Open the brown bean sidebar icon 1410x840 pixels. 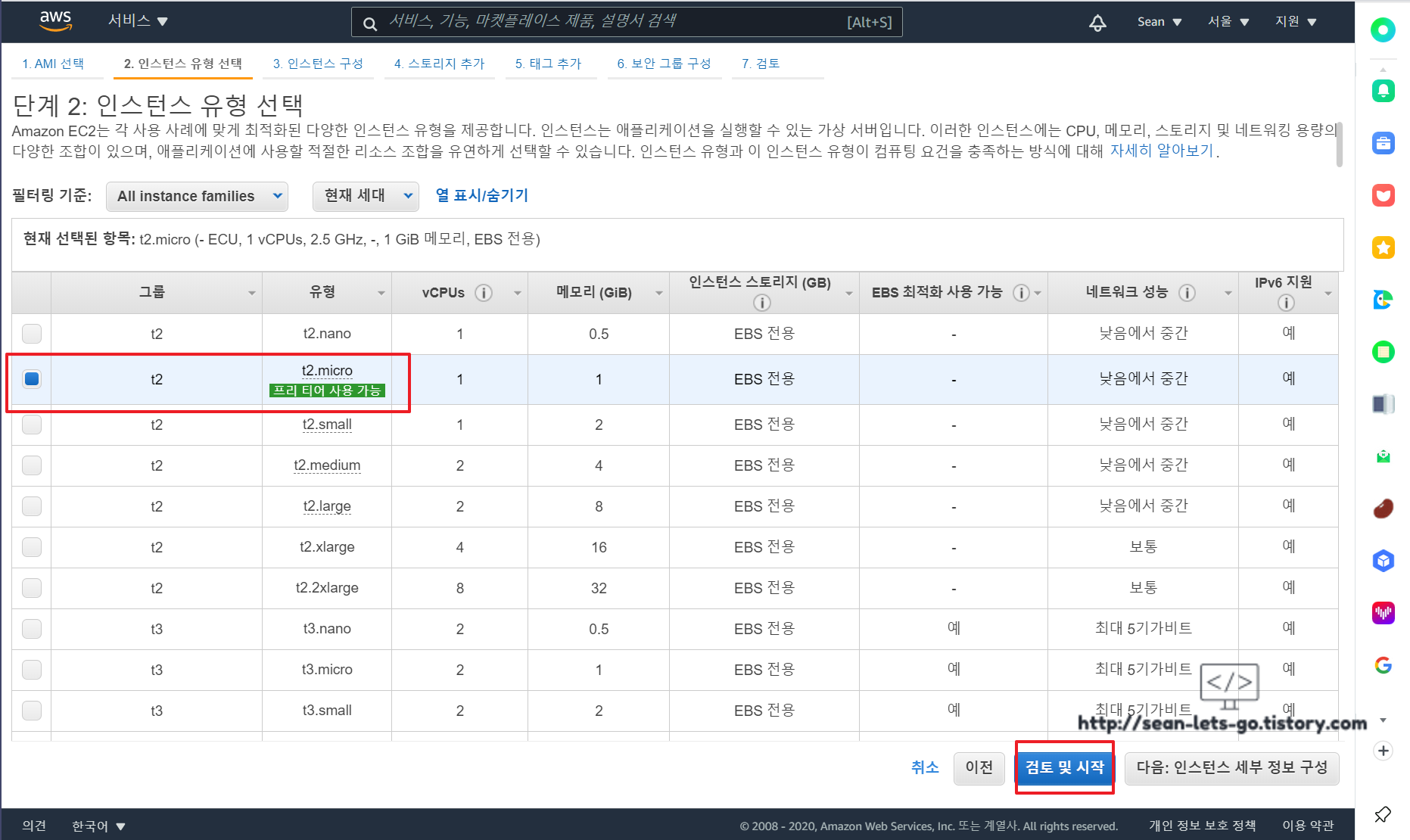coord(1383,509)
